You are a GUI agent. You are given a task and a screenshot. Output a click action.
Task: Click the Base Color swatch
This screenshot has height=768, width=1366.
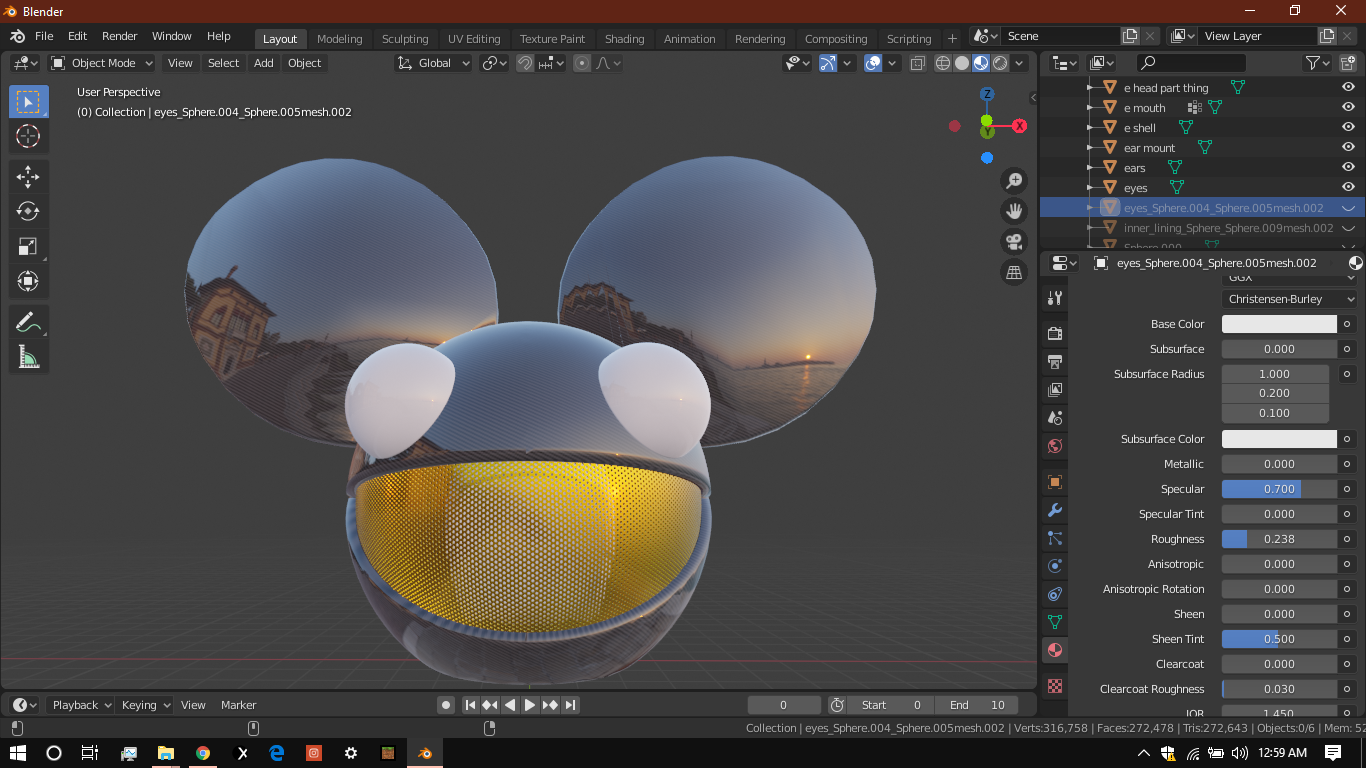point(1279,324)
